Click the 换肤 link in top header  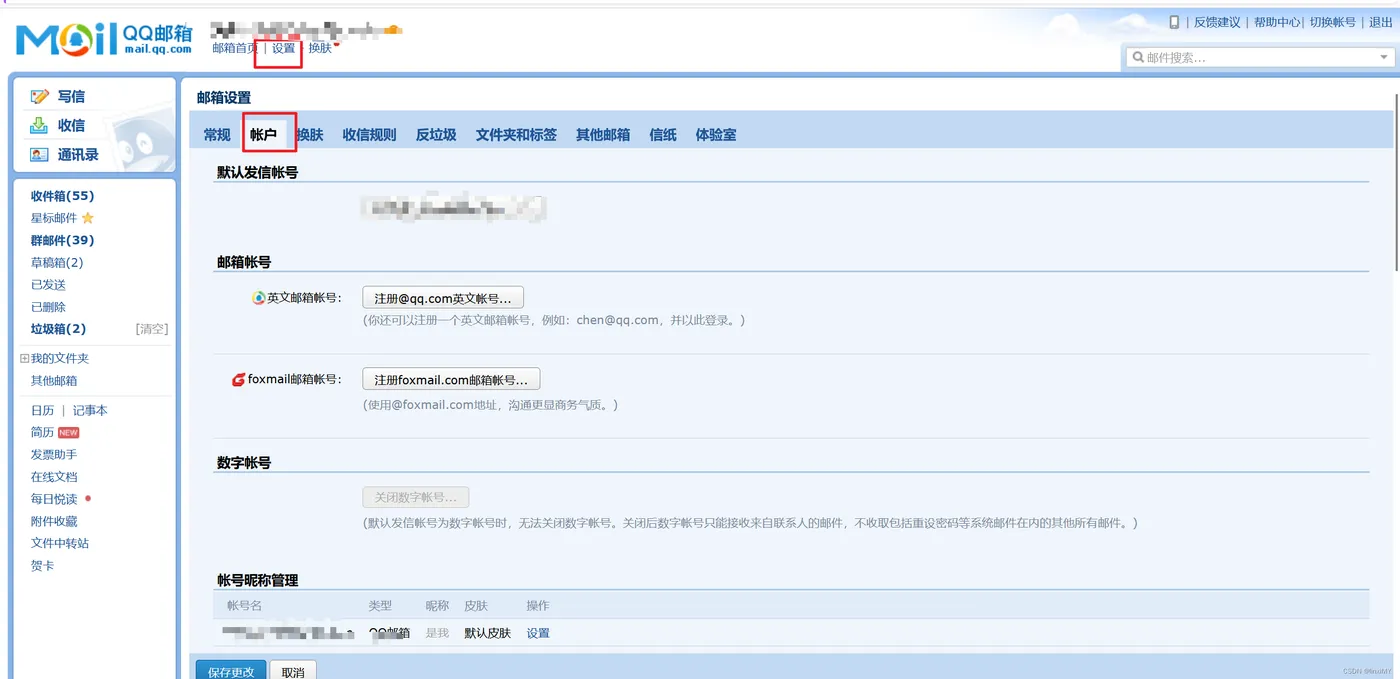tap(320, 48)
